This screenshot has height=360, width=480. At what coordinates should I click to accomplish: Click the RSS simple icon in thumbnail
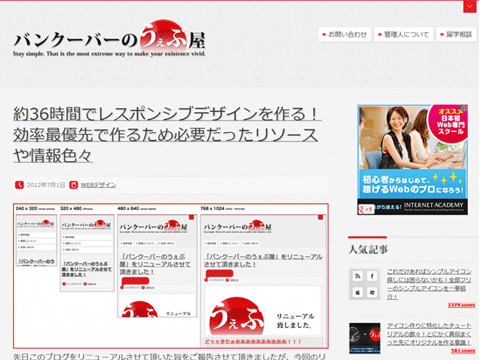(358, 276)
